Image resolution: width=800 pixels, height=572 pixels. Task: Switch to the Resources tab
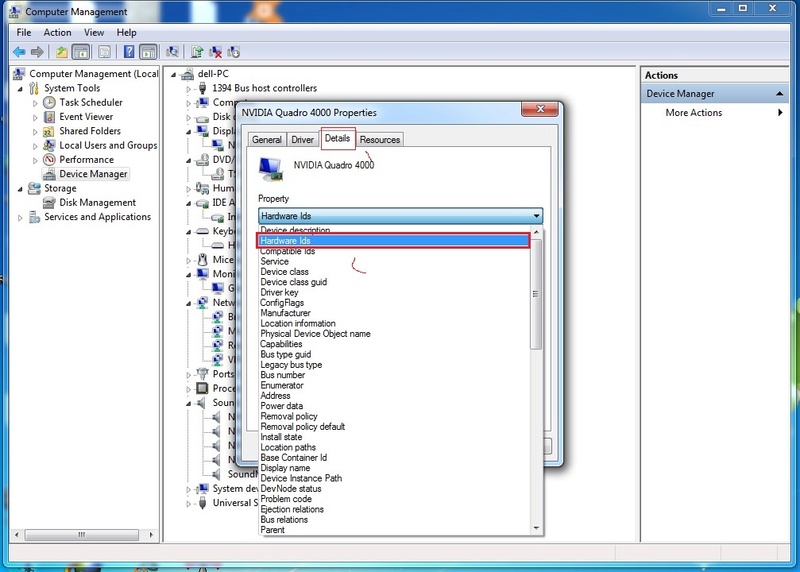coord(380,139)
